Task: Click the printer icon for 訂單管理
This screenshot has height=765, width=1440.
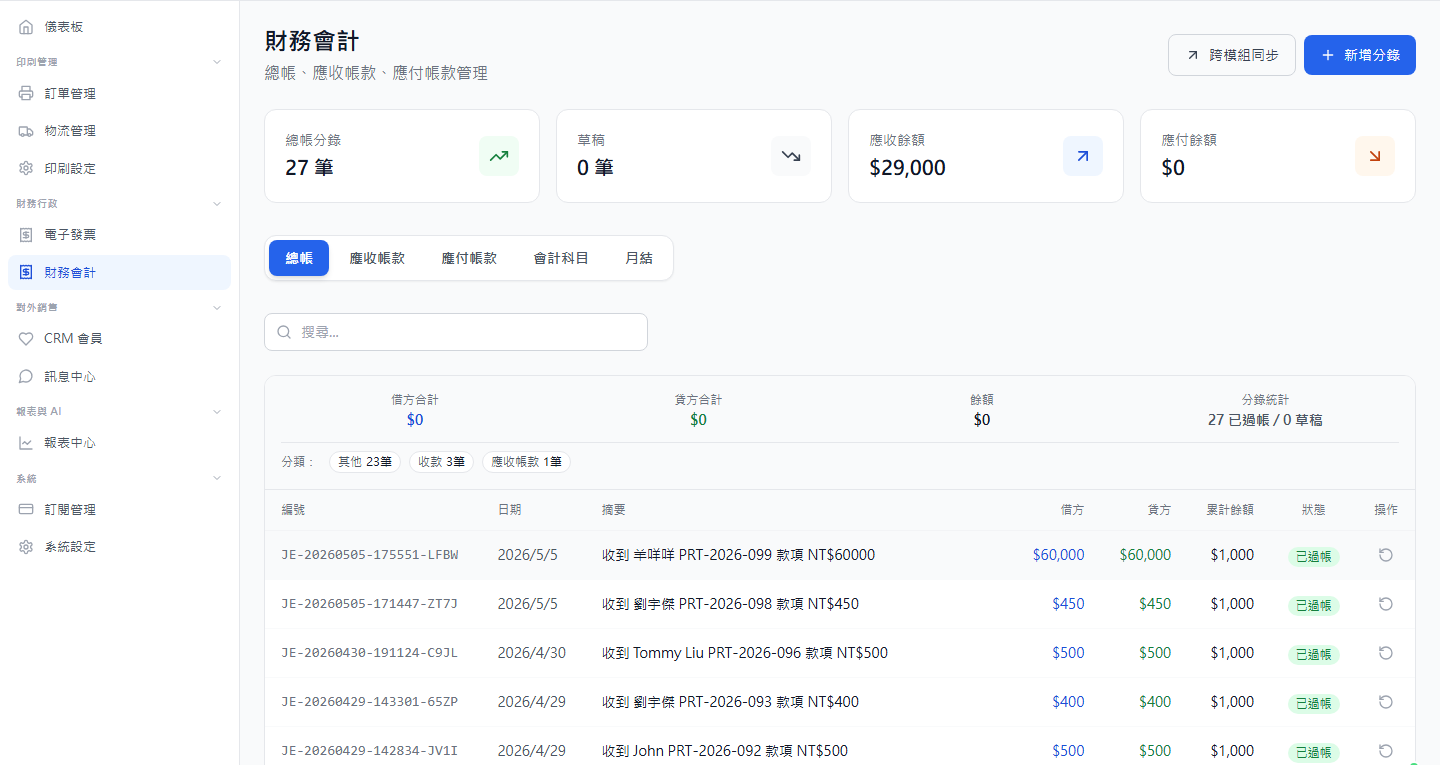Action: tap(26, 94)
